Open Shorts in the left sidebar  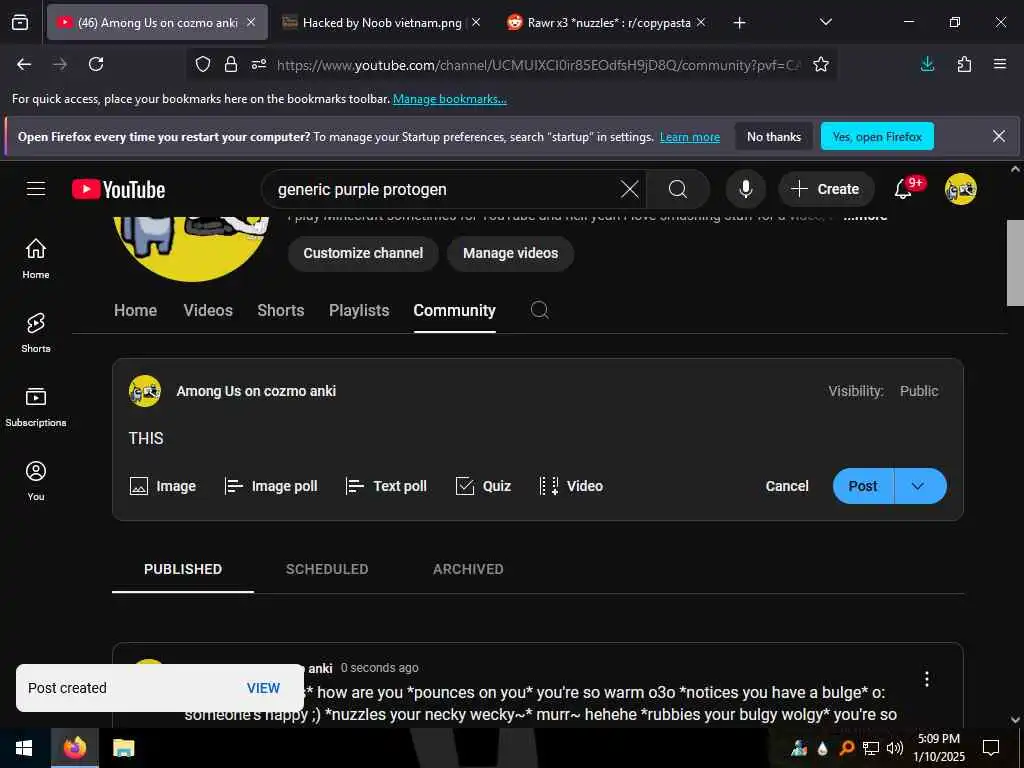pyautogui.click(x=36, y=332)
